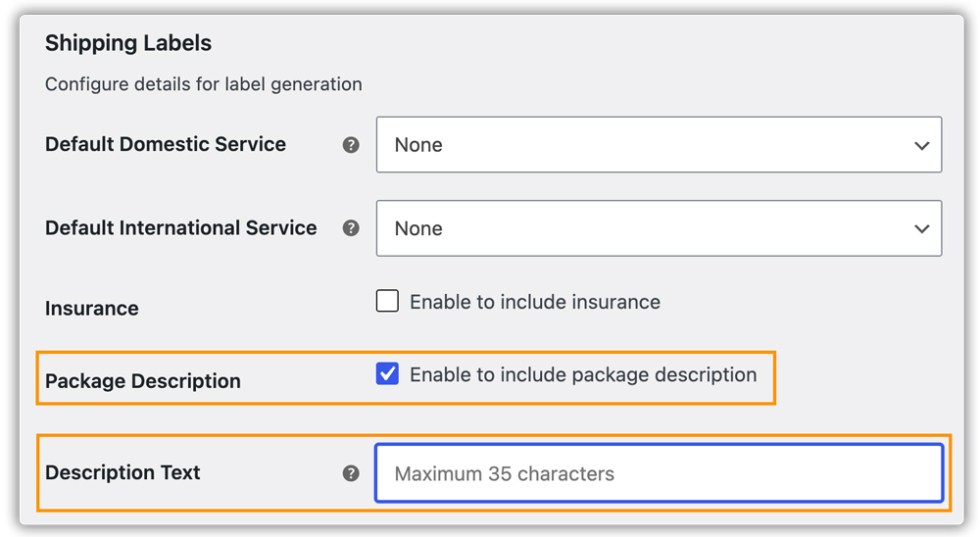Click the 'Enable to include insurance' label
The height and width of the screenshot is (537, 980).
coord(535,302)
